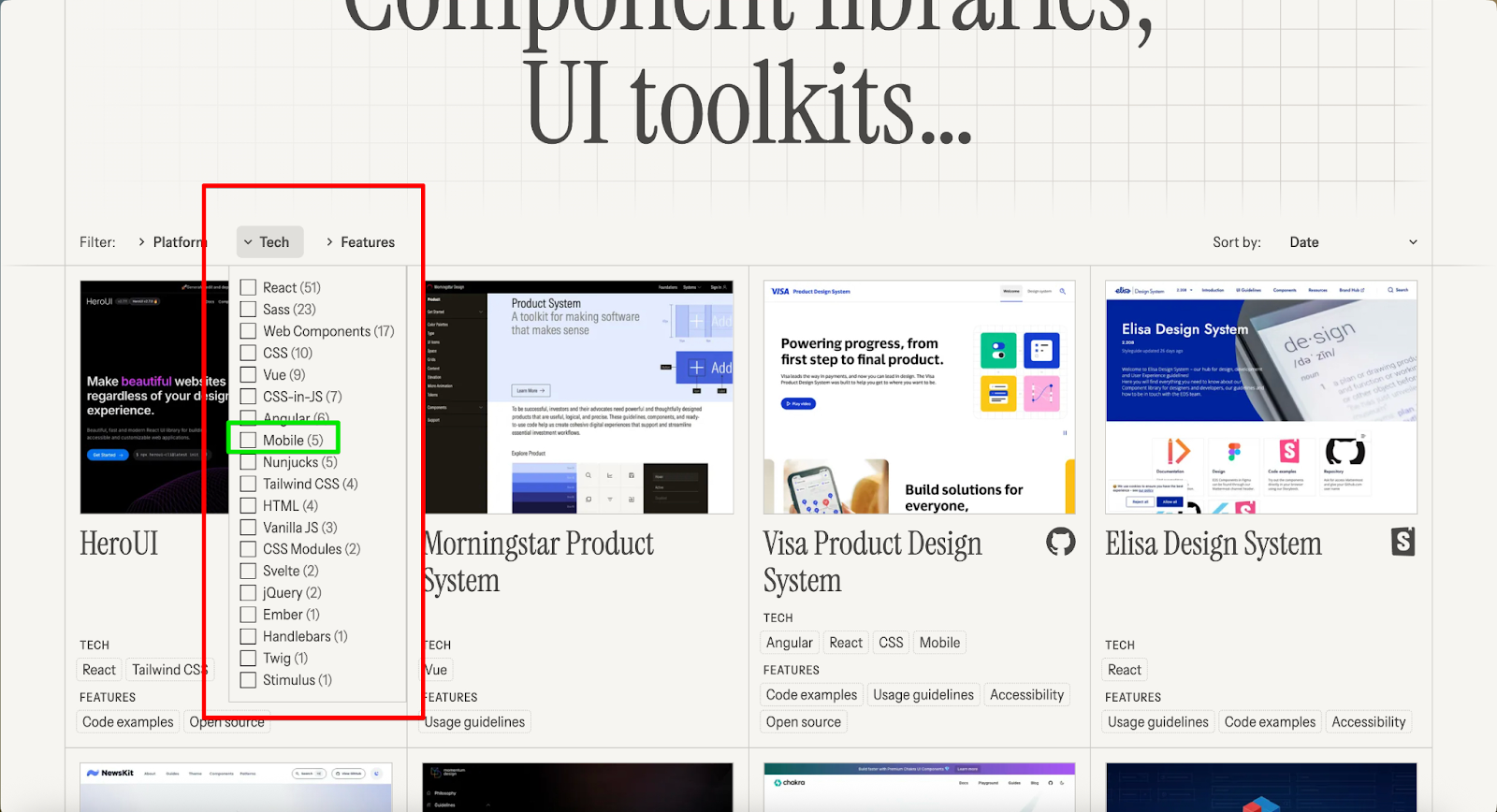This screenshot has height=812, width=1497.
Task: Check the Svelte (2) filter
Action: pos(248,571)
